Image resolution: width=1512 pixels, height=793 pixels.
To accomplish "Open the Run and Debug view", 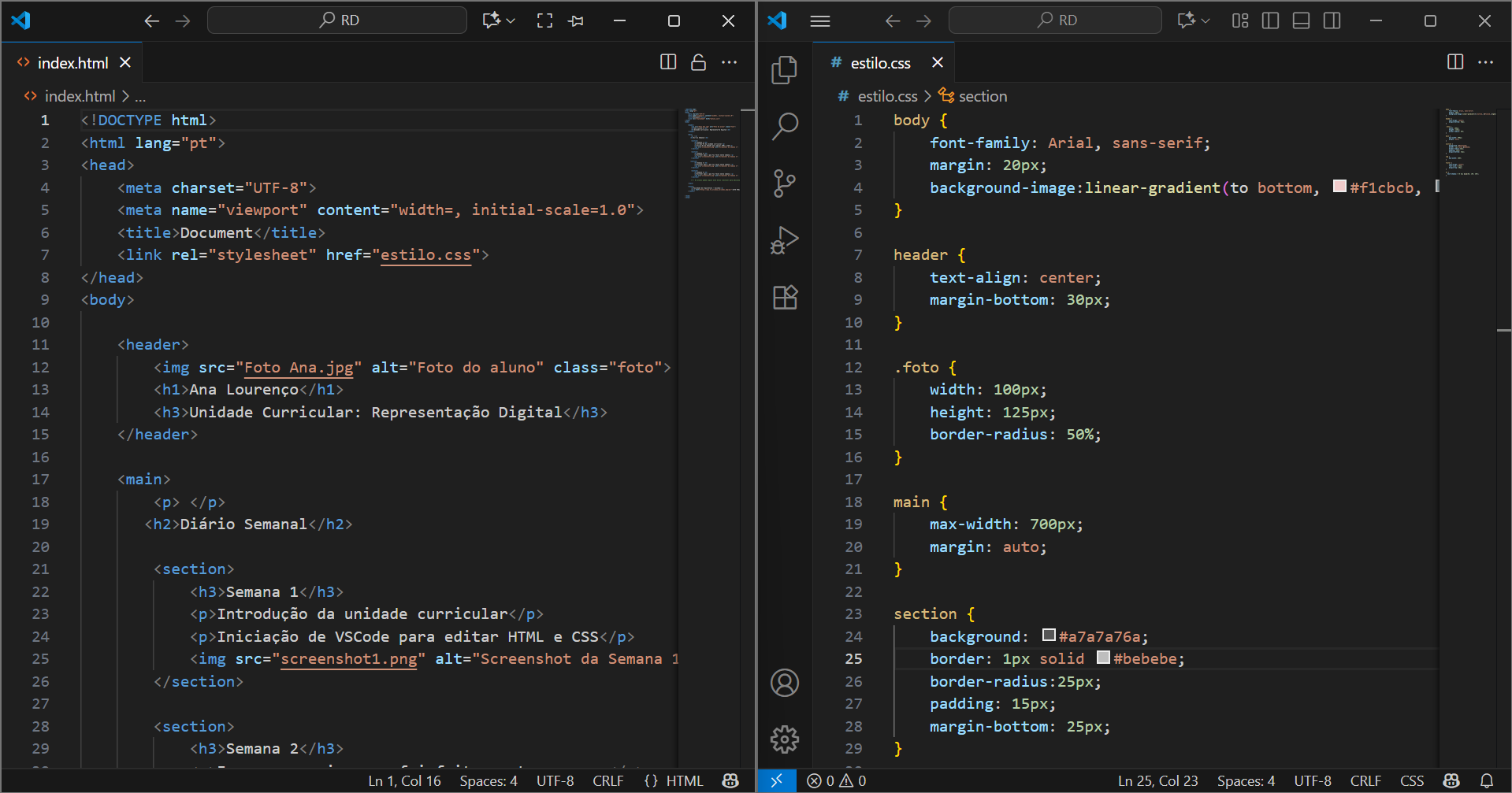I will click(x=784, y=240).
